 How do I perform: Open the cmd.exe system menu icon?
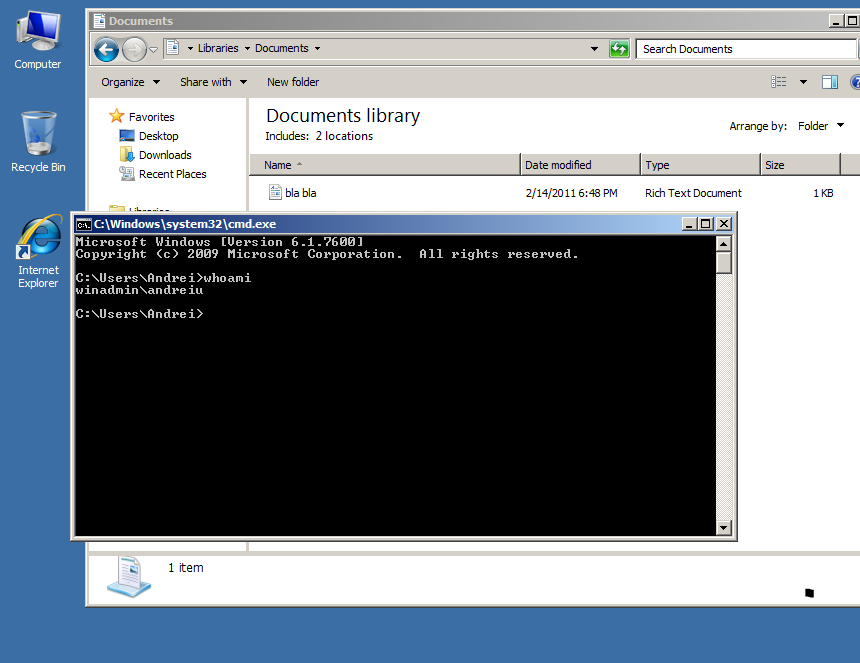pyautogui.click(x=83, y=224)
